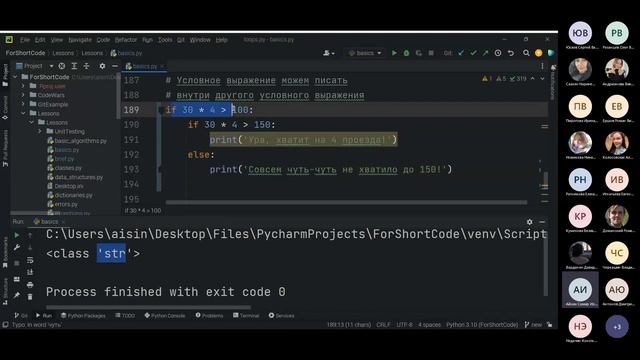Open the basics run configuration dropdown
Viewport: 640px width, 360px height.
tap(365, 53)
